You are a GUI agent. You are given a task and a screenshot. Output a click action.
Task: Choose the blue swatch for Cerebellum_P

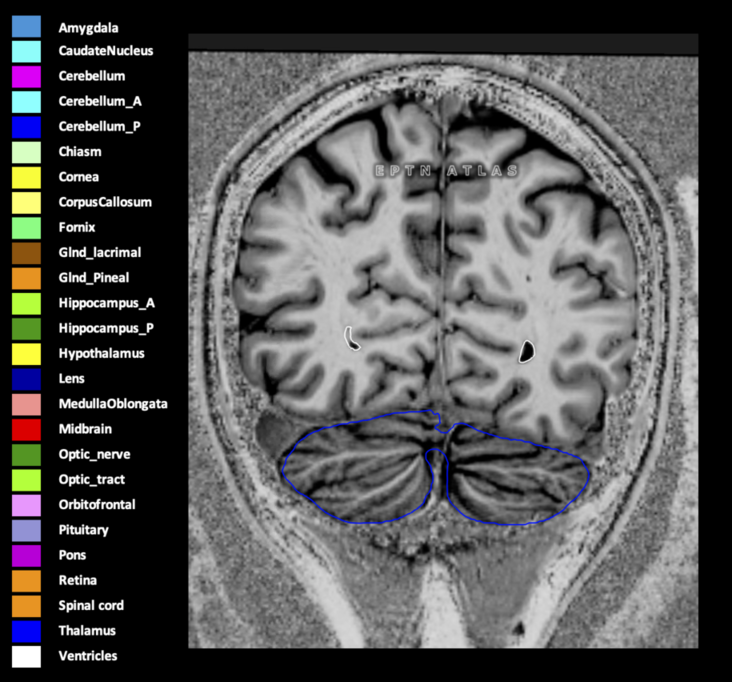pyautogui.click(x=26, y=127)
